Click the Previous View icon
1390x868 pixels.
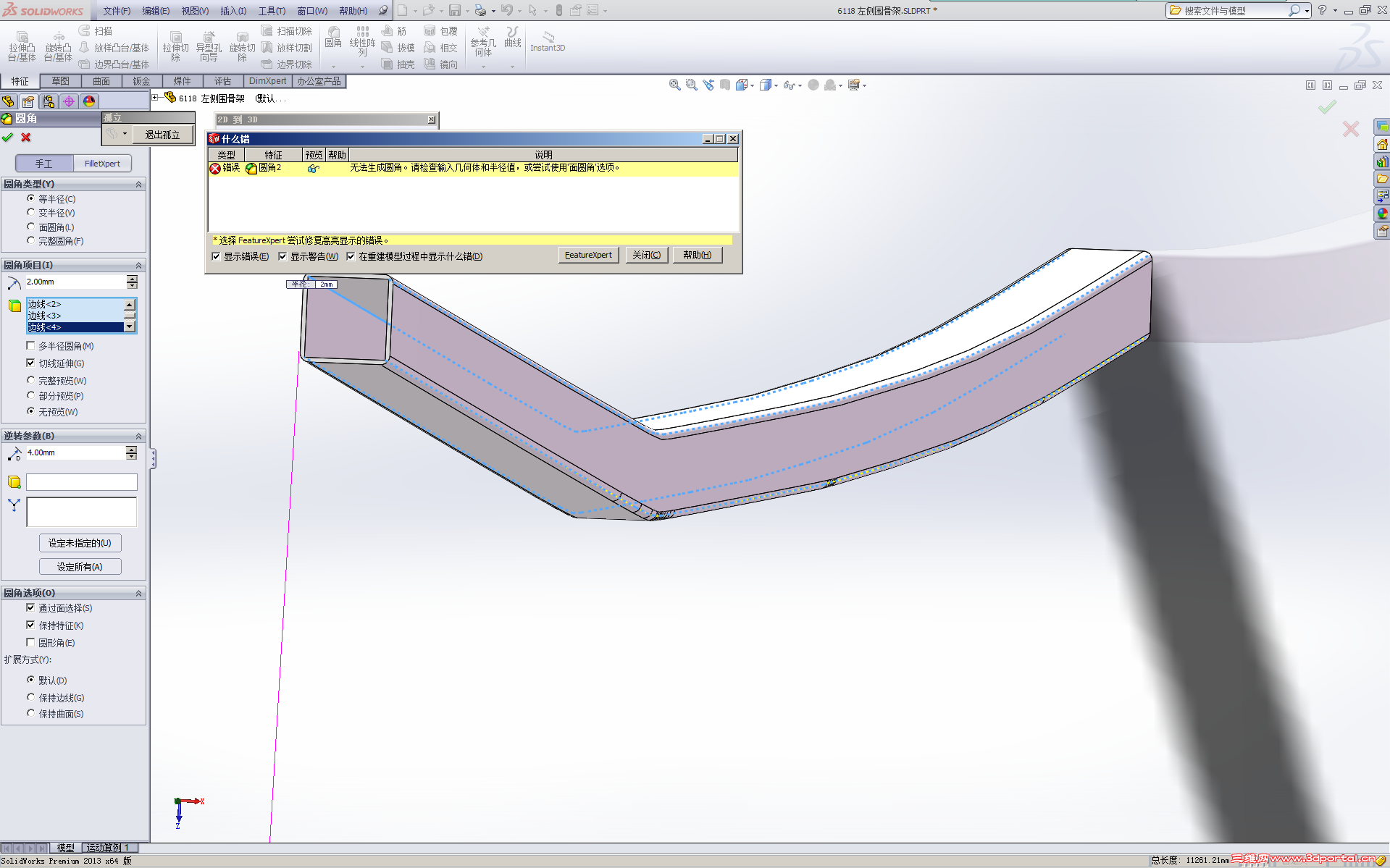(708, 85)
